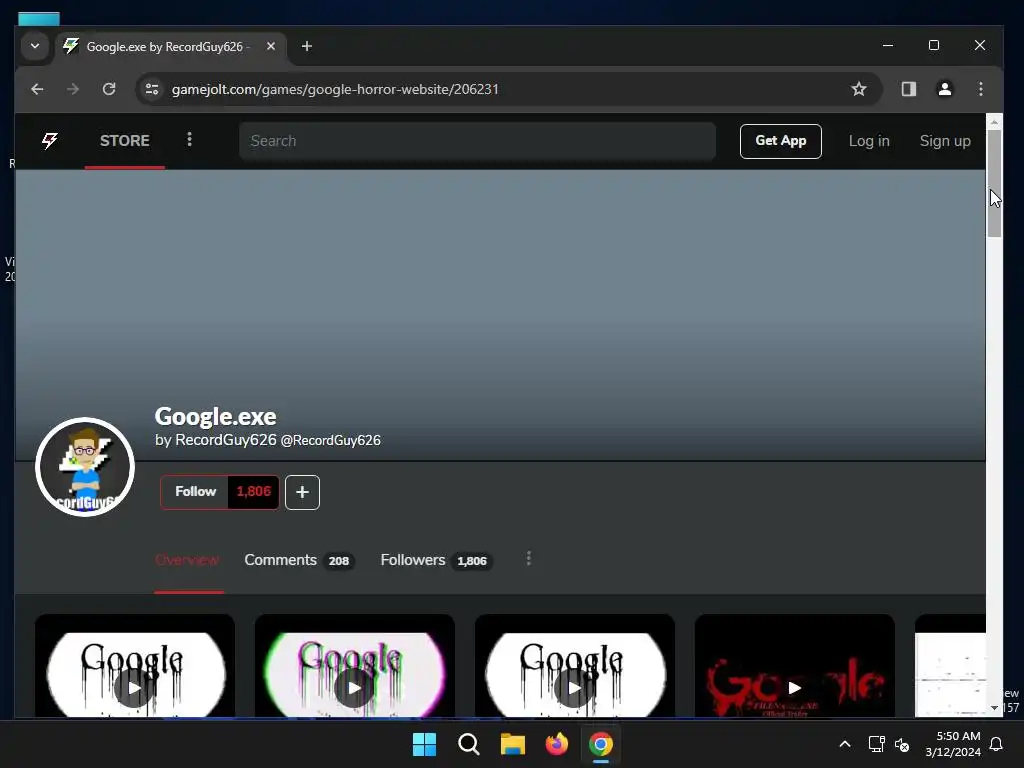Click the page vertical scrollbar thumb
This screenshot has width=1024, height=768.
pyautogui.click(x=994, y=184)
